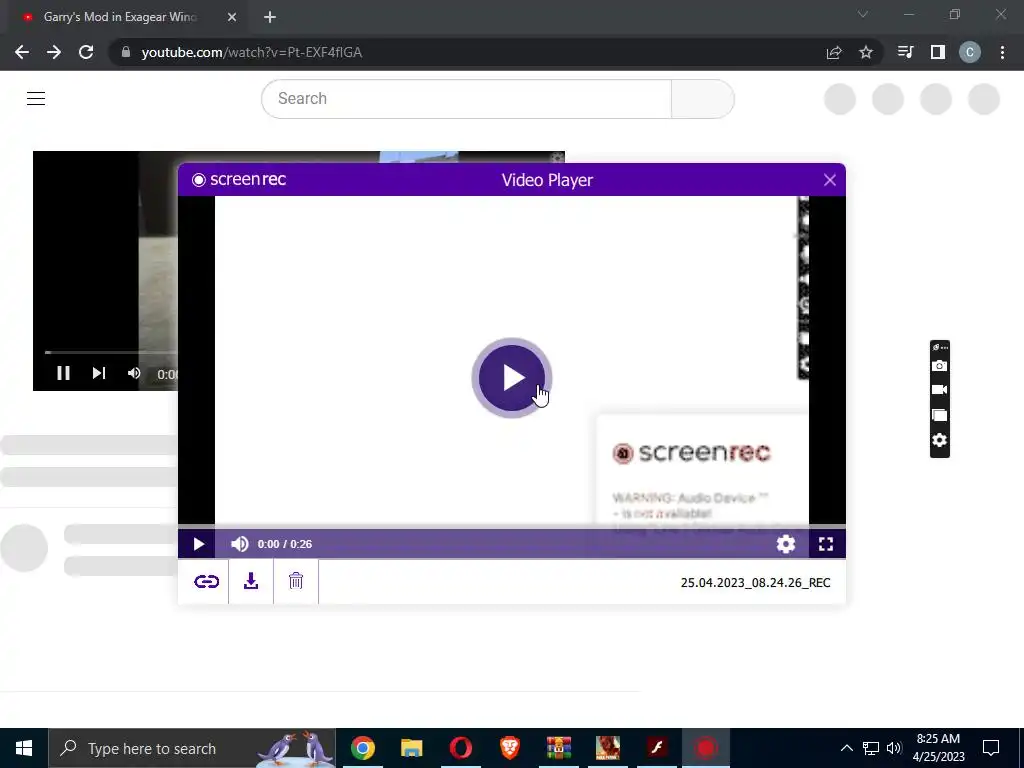Bookmark this page with star icon
Screen dimensions: 1024x768
pyautogui.click(x=866, y=52)
